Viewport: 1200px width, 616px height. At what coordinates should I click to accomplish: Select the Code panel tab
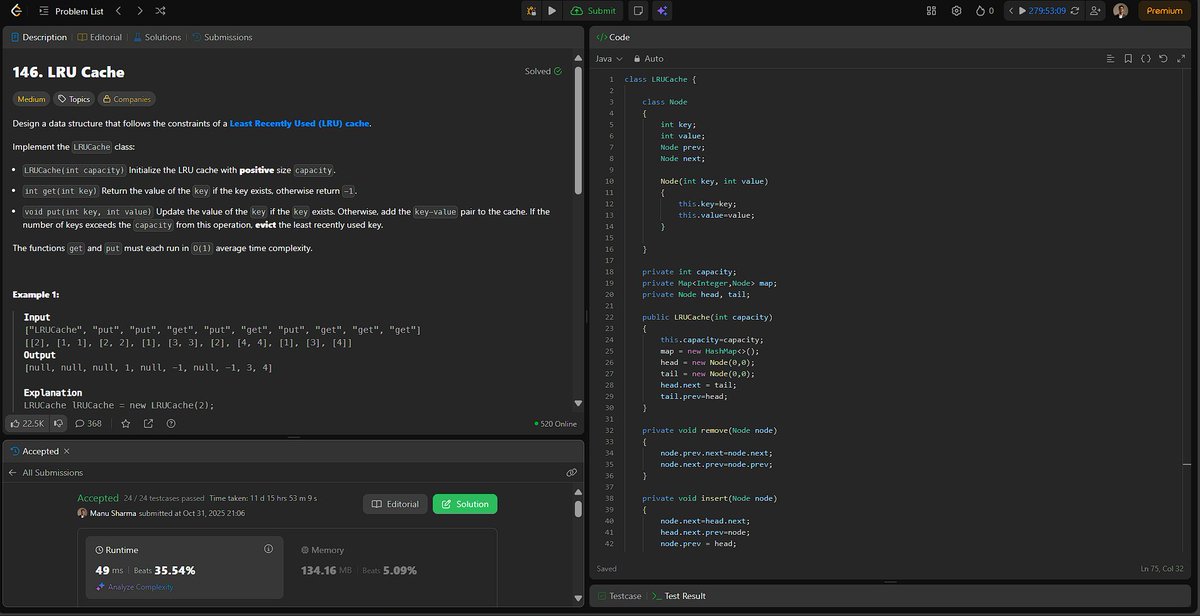613,37
